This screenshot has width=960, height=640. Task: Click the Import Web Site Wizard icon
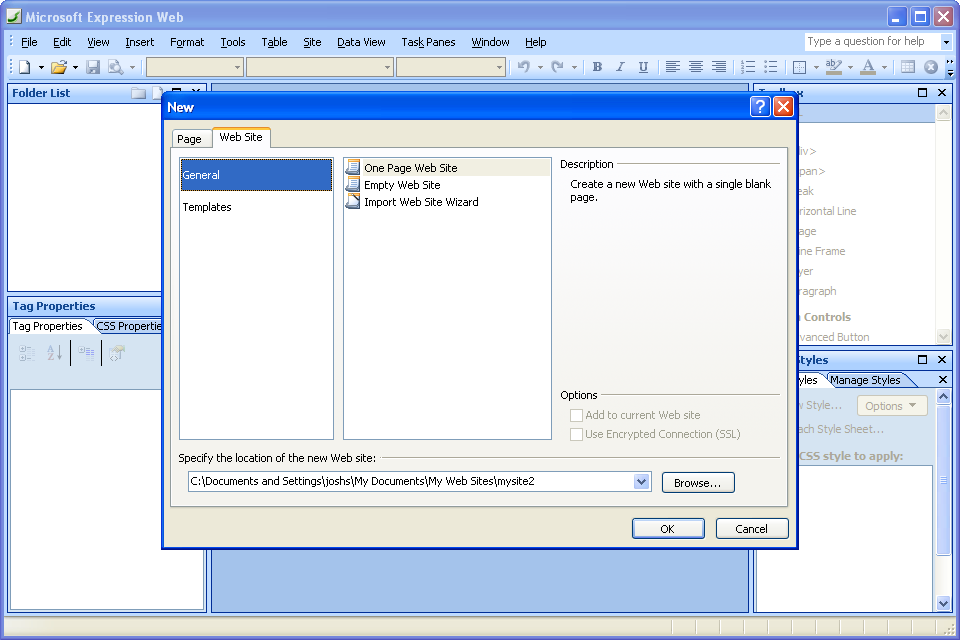click(x=353, y=201)
